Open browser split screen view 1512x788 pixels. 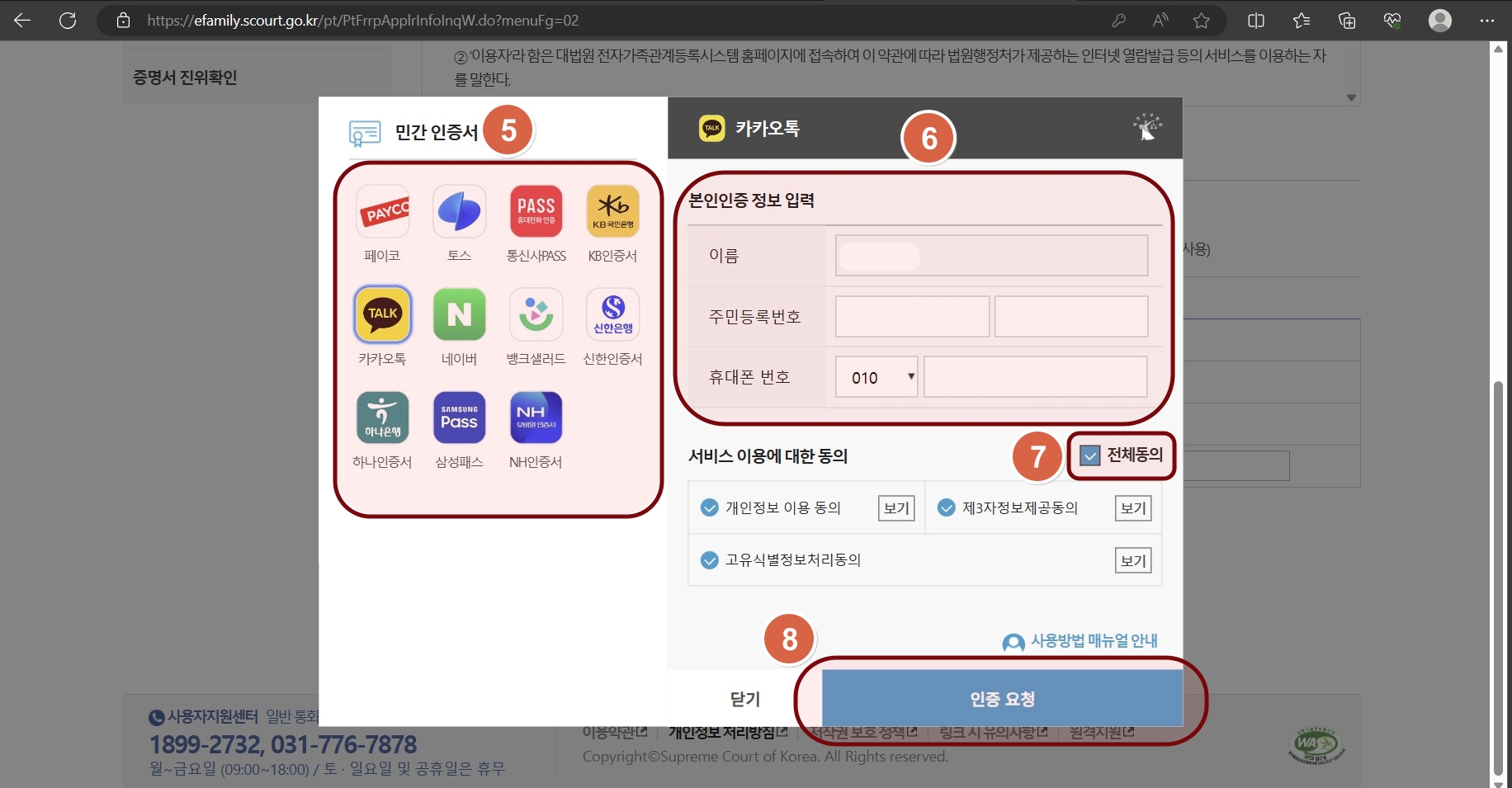click(1256, 21)
